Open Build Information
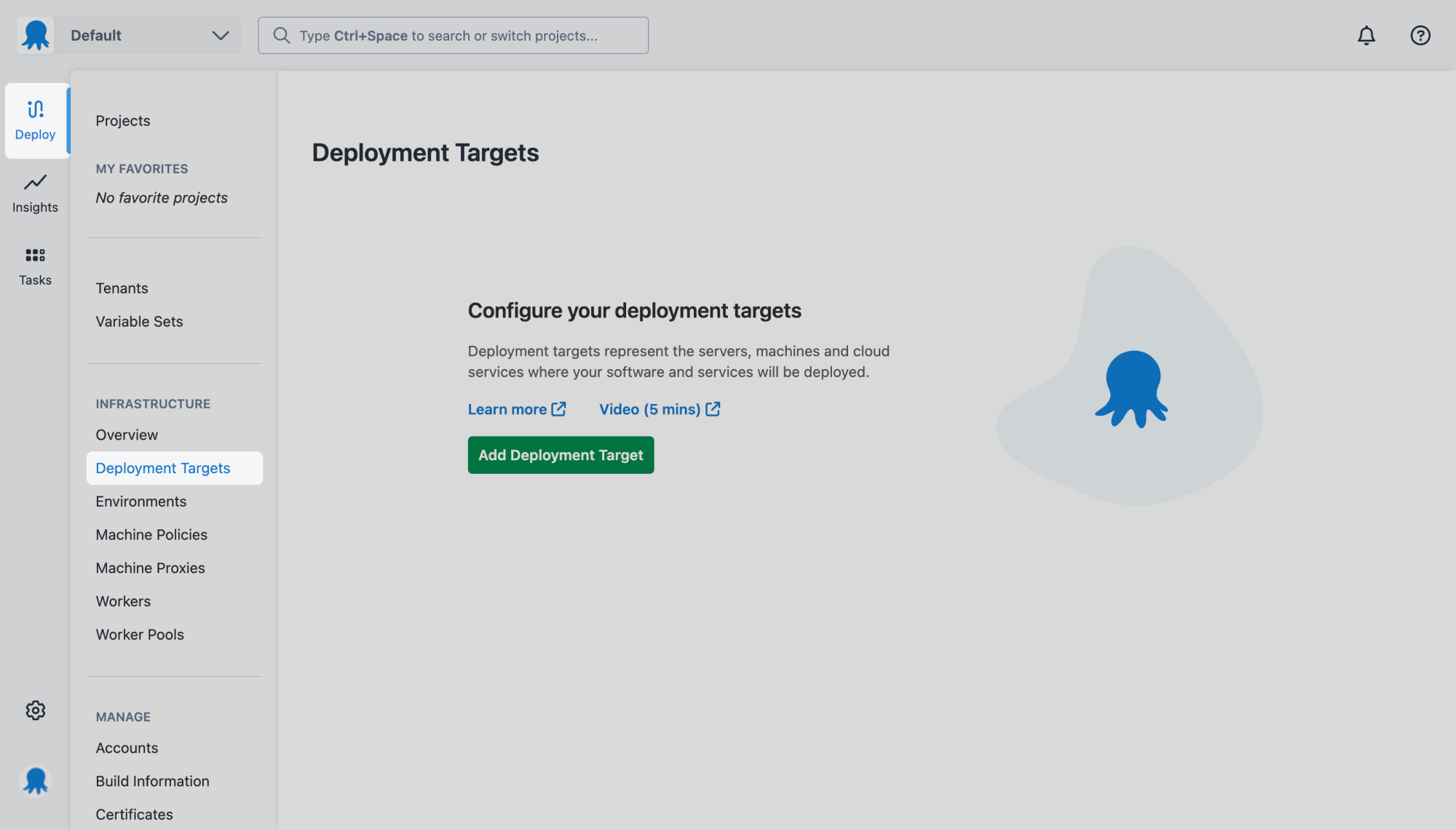The image size is (1456, 830). click(x=152, y=781)
